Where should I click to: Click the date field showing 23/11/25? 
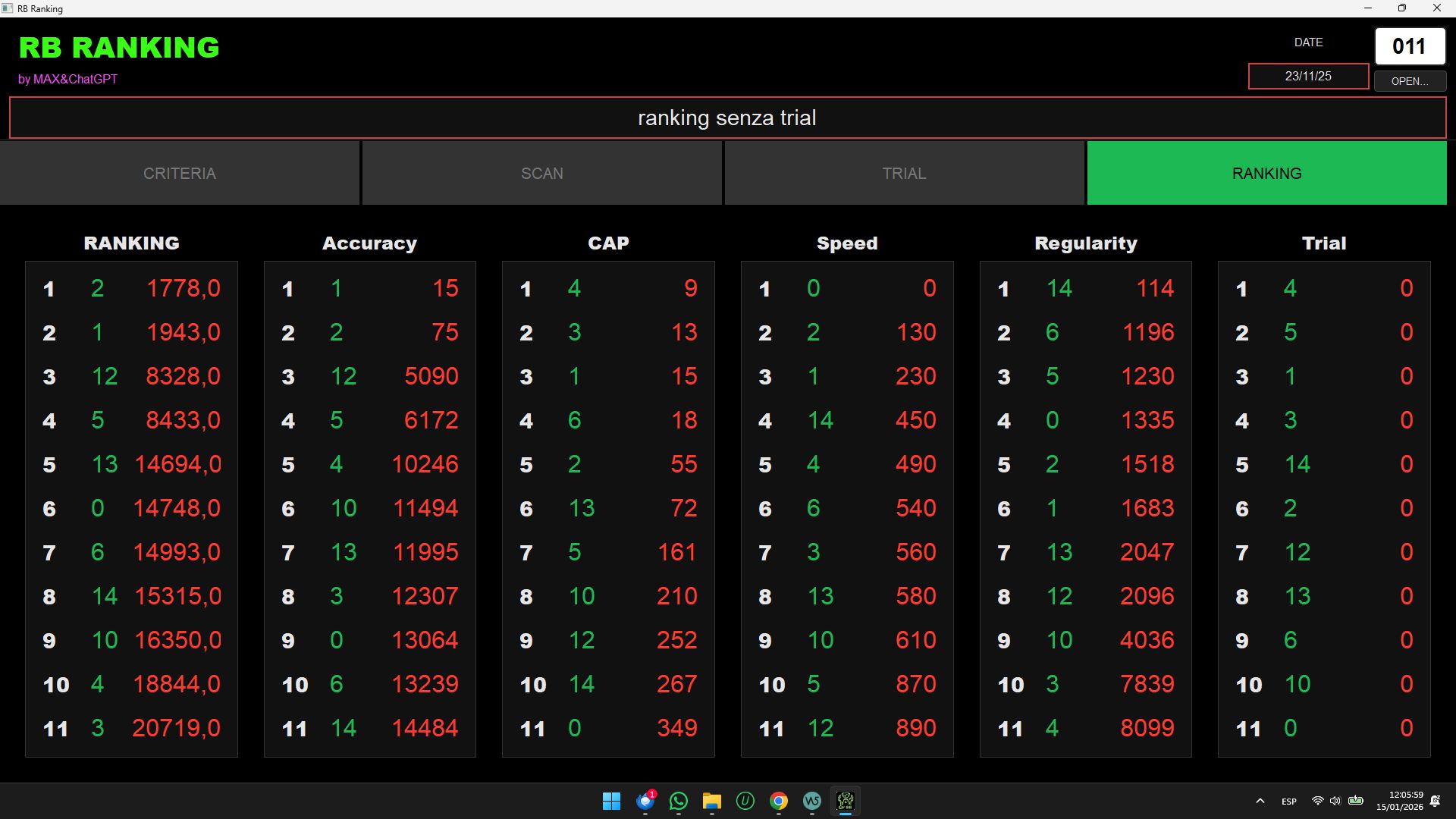point(1308,76)
